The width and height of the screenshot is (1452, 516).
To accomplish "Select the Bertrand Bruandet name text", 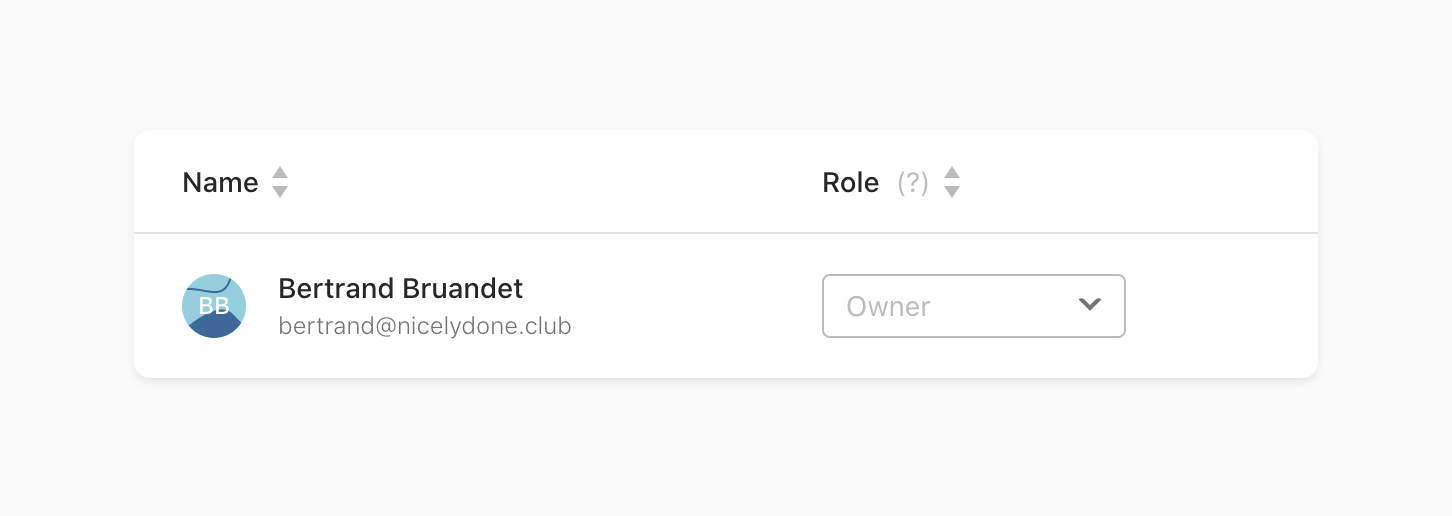I will [400, 289].
